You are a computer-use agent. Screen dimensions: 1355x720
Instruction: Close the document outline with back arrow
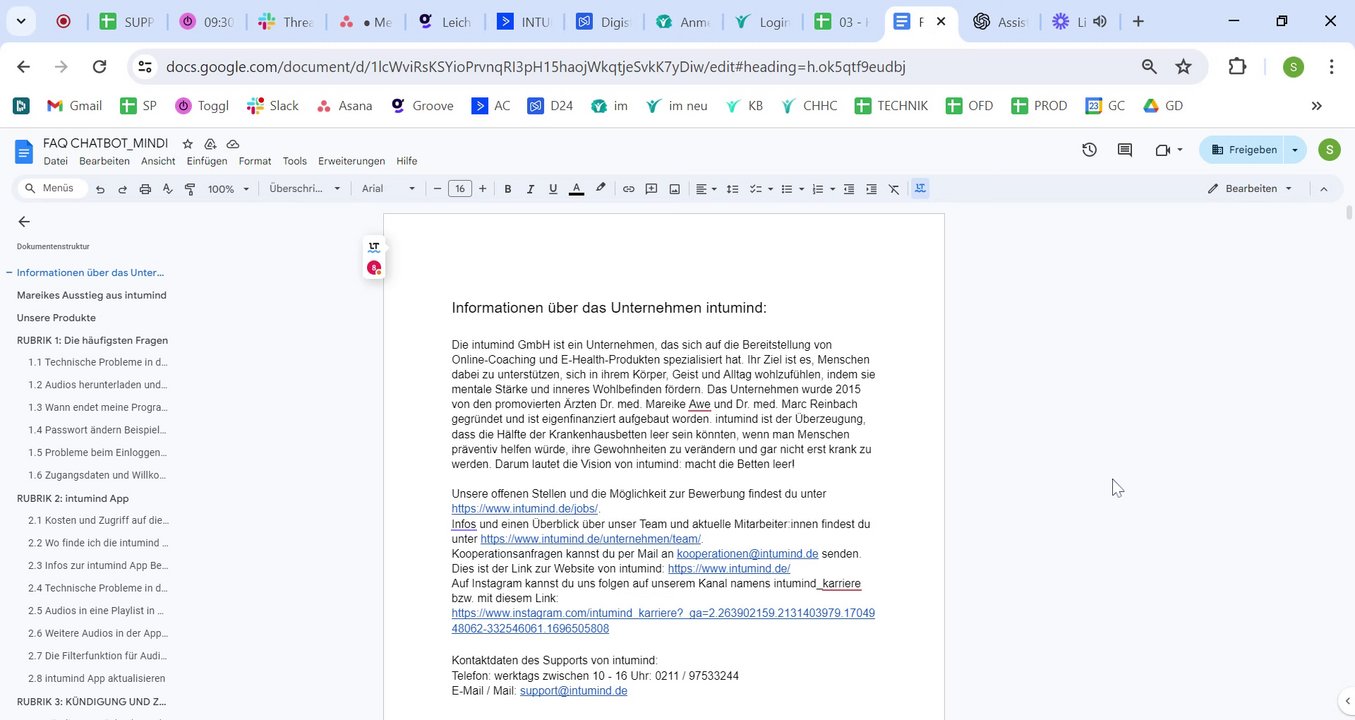pyautogui.click(x=24, y=222)
